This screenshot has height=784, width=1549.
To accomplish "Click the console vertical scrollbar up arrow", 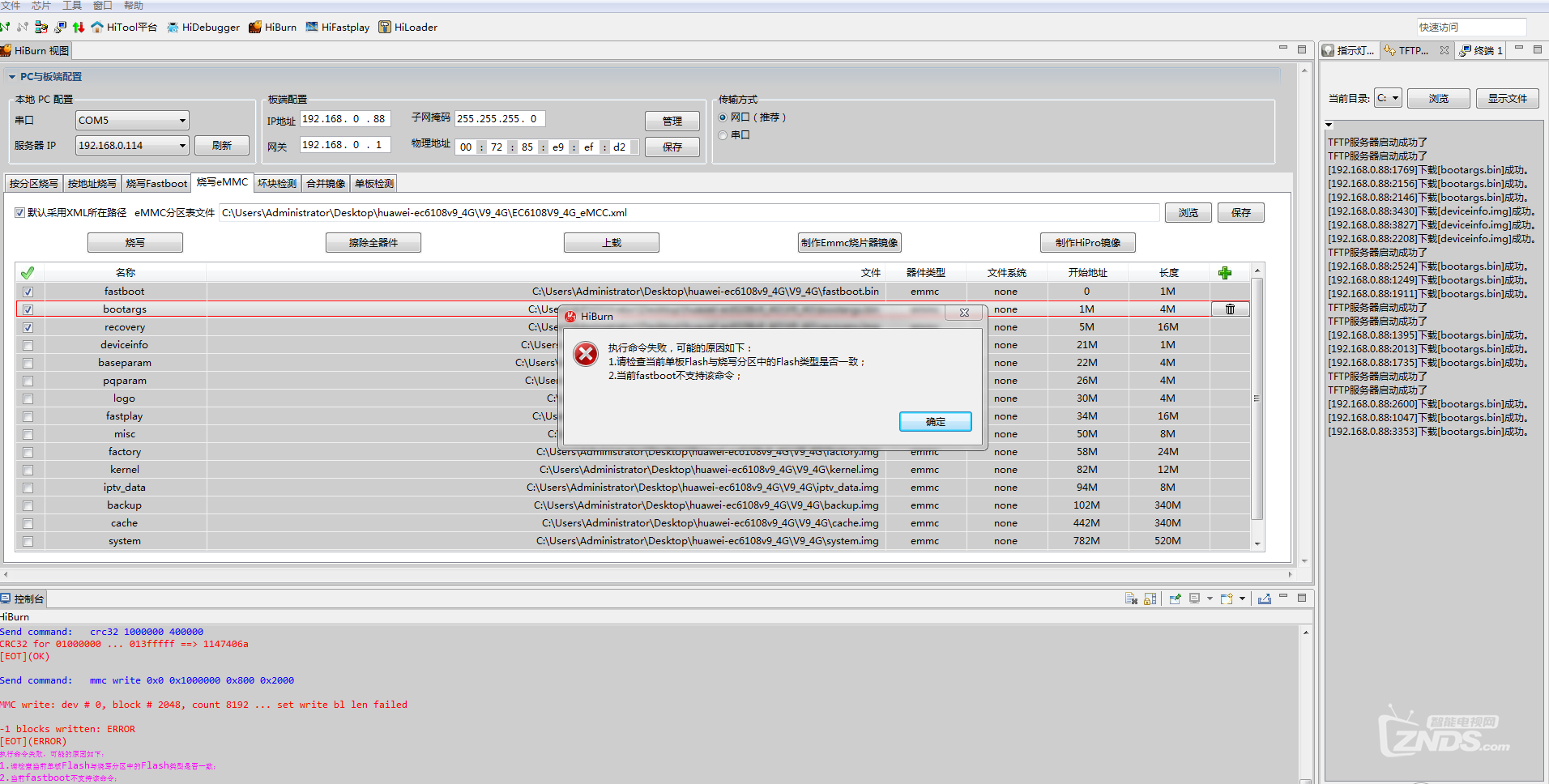I will (1305, 632).
